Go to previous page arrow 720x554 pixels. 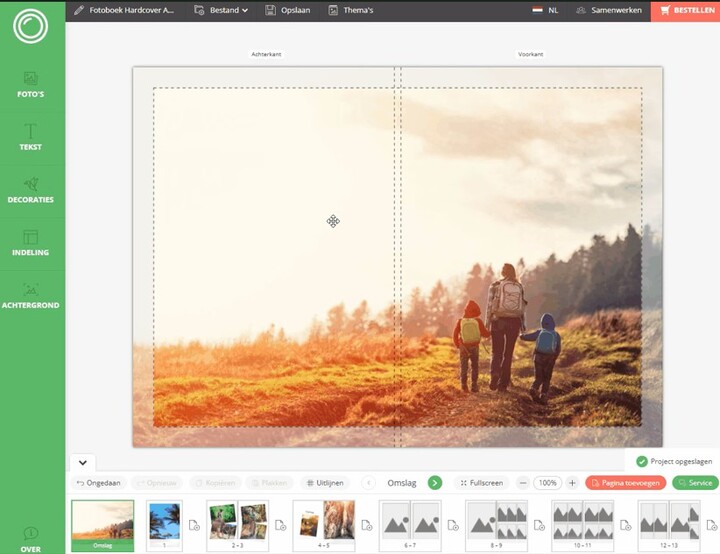(368, 483)
